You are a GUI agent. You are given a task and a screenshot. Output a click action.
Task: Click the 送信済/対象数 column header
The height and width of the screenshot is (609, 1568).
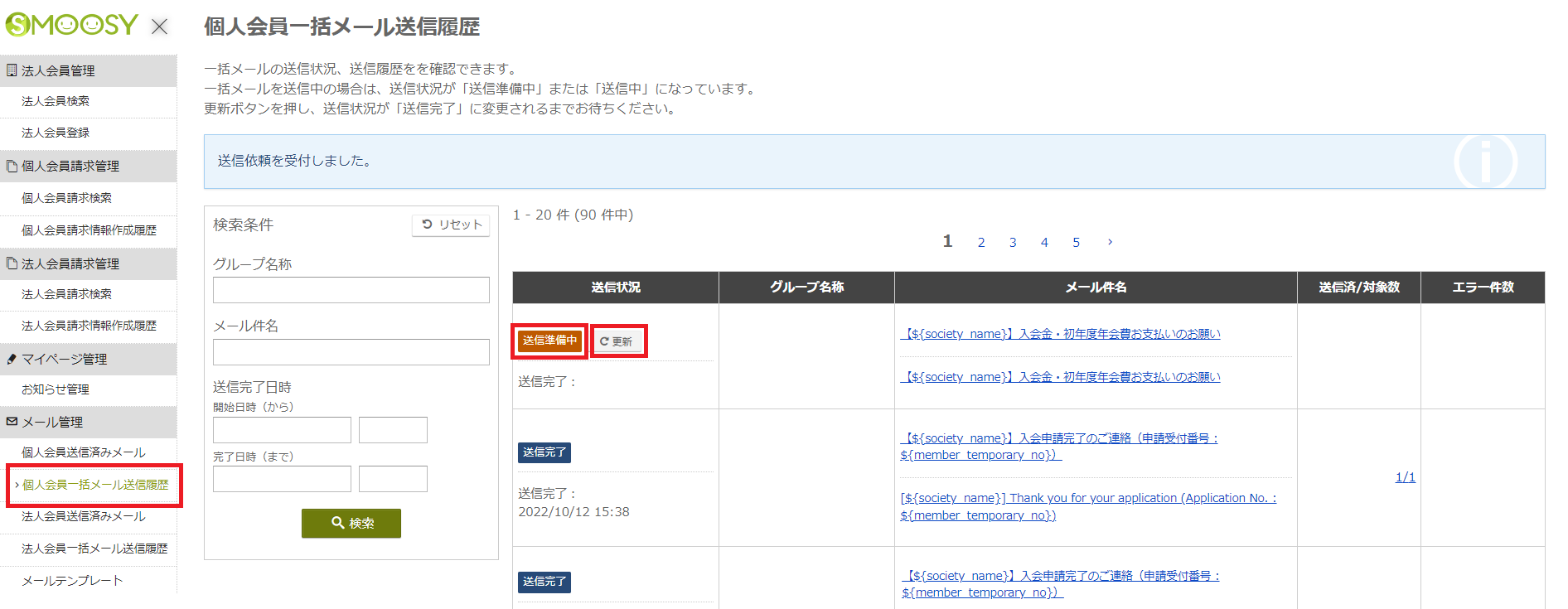[x=1359, y=288]
